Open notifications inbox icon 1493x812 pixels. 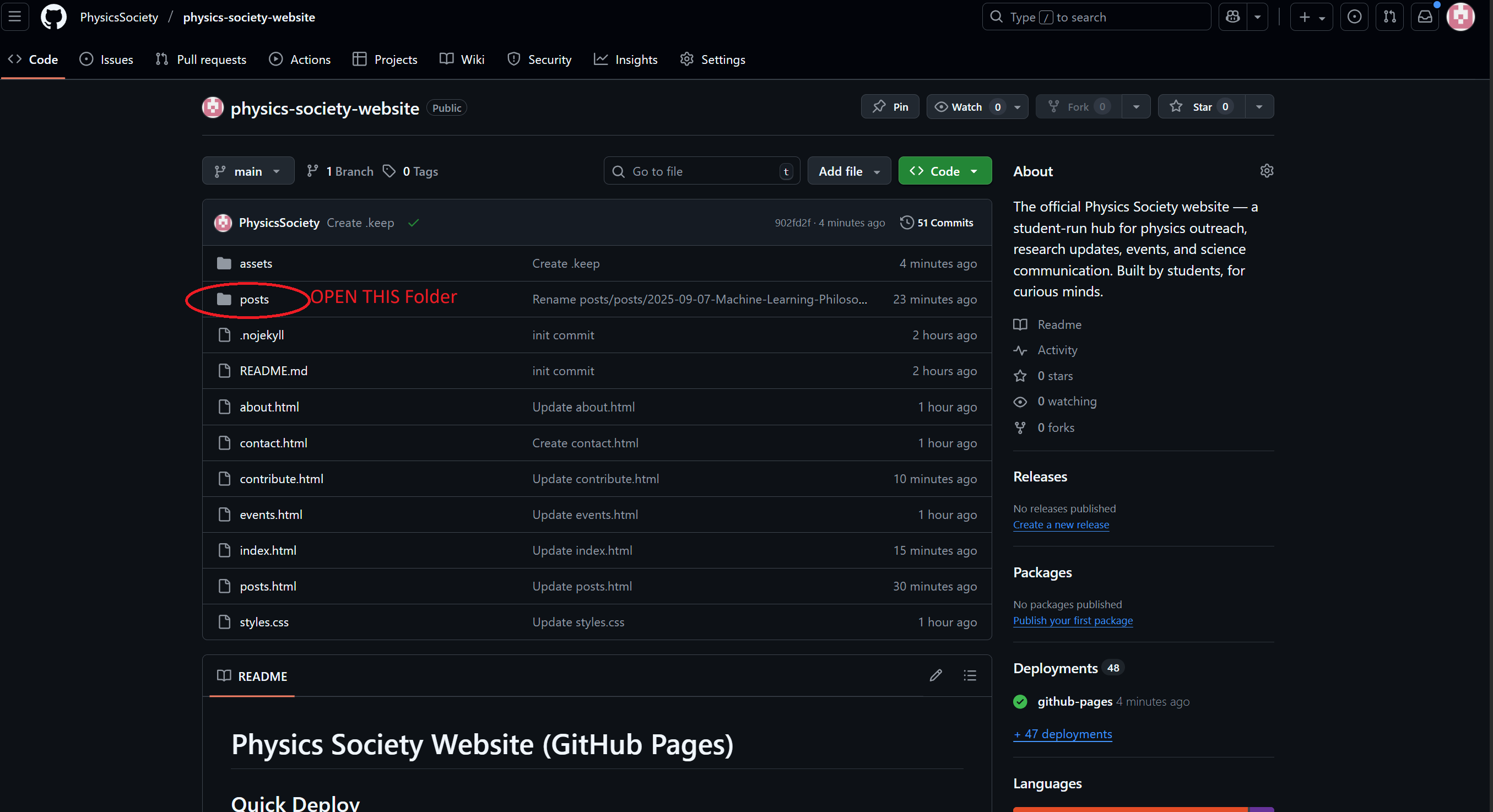click(1425, 17)
